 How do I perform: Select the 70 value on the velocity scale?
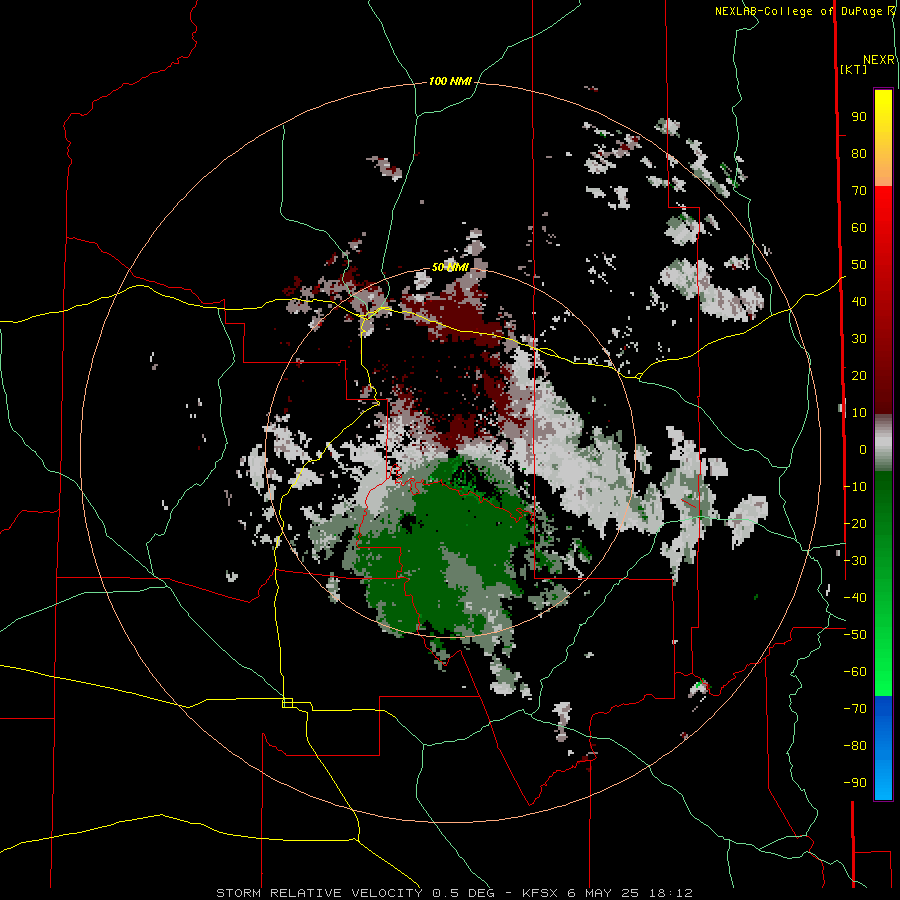(859, 191)
